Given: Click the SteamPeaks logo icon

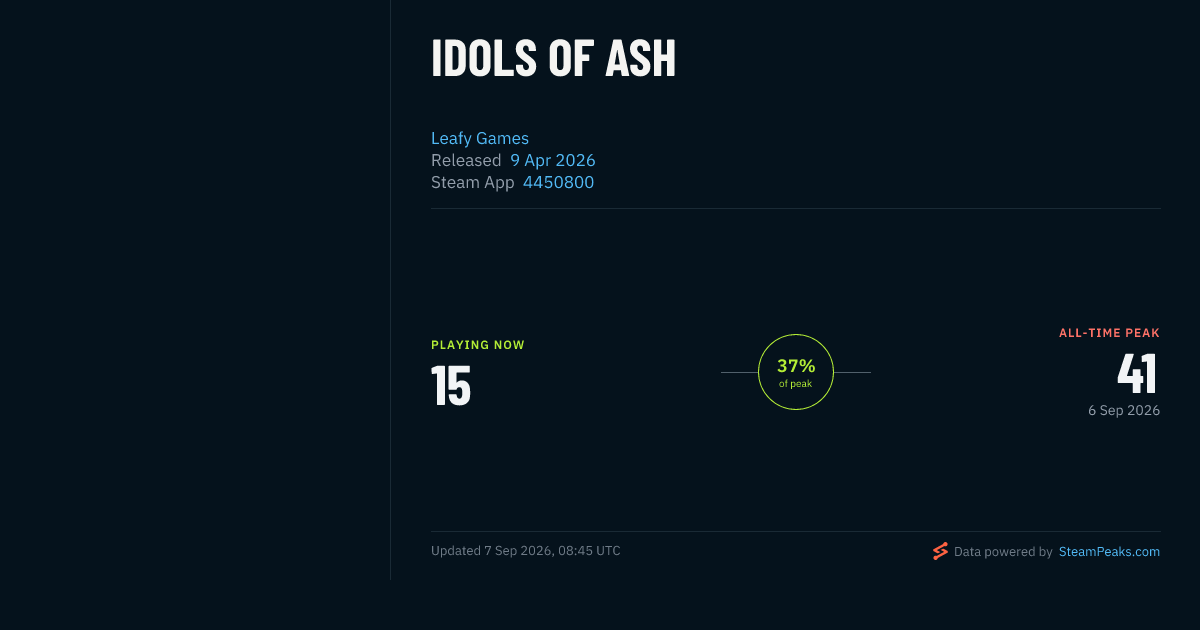Looking at the screenshot, I should [x=940, y=551].
